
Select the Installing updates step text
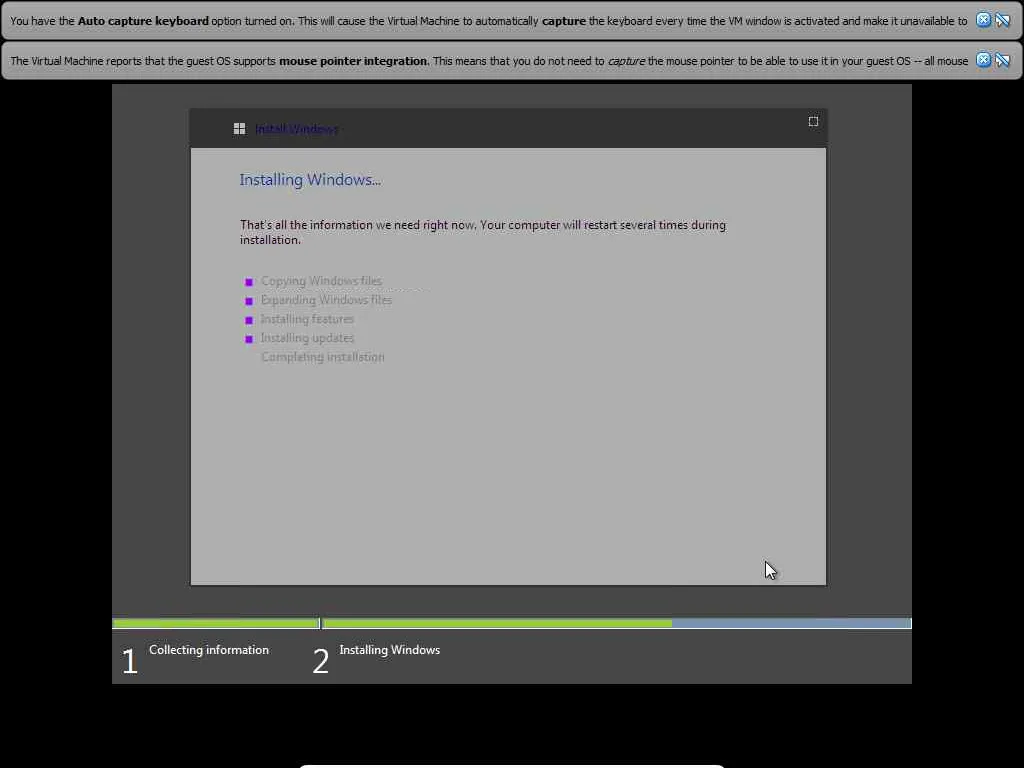click(307, 338)
